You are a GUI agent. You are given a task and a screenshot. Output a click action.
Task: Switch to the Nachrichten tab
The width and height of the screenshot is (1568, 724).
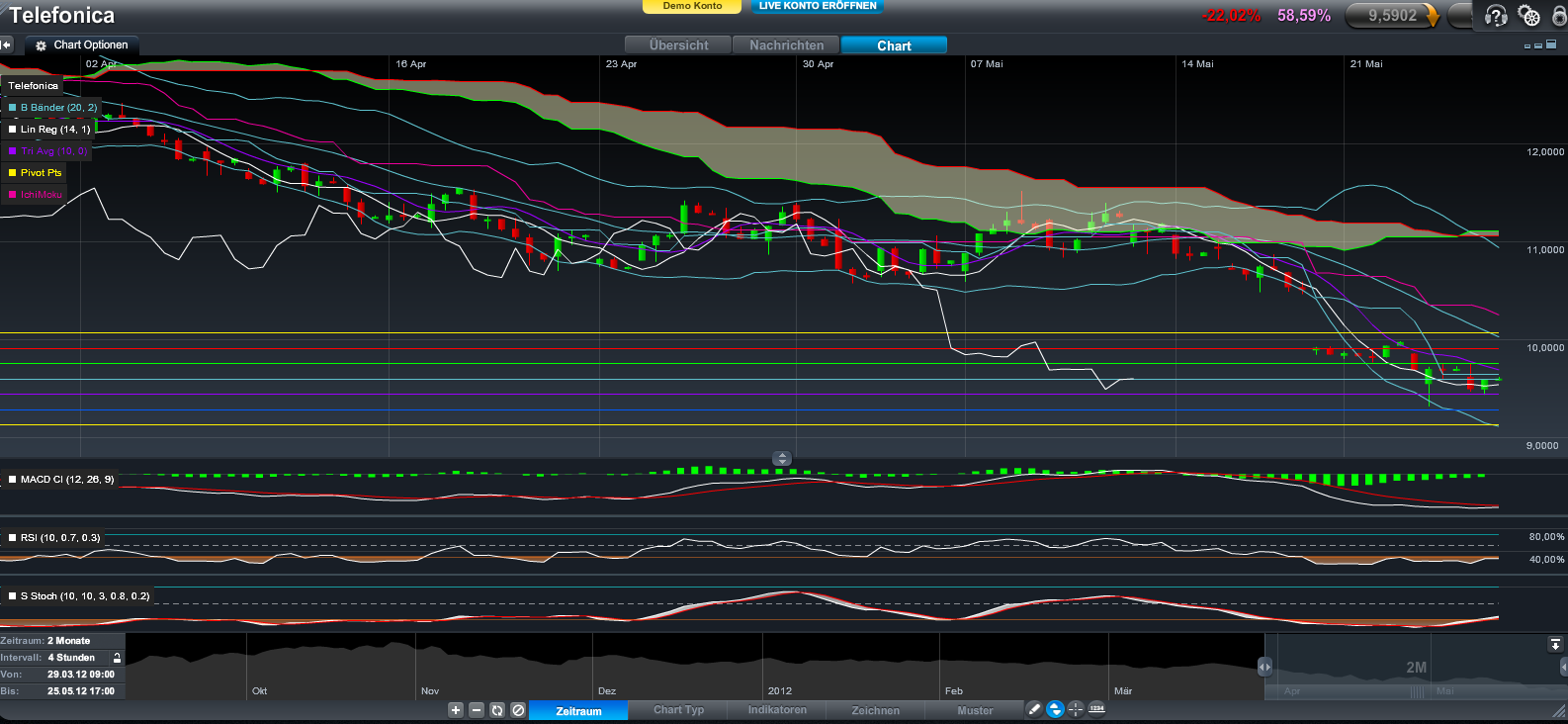point(786,45)
